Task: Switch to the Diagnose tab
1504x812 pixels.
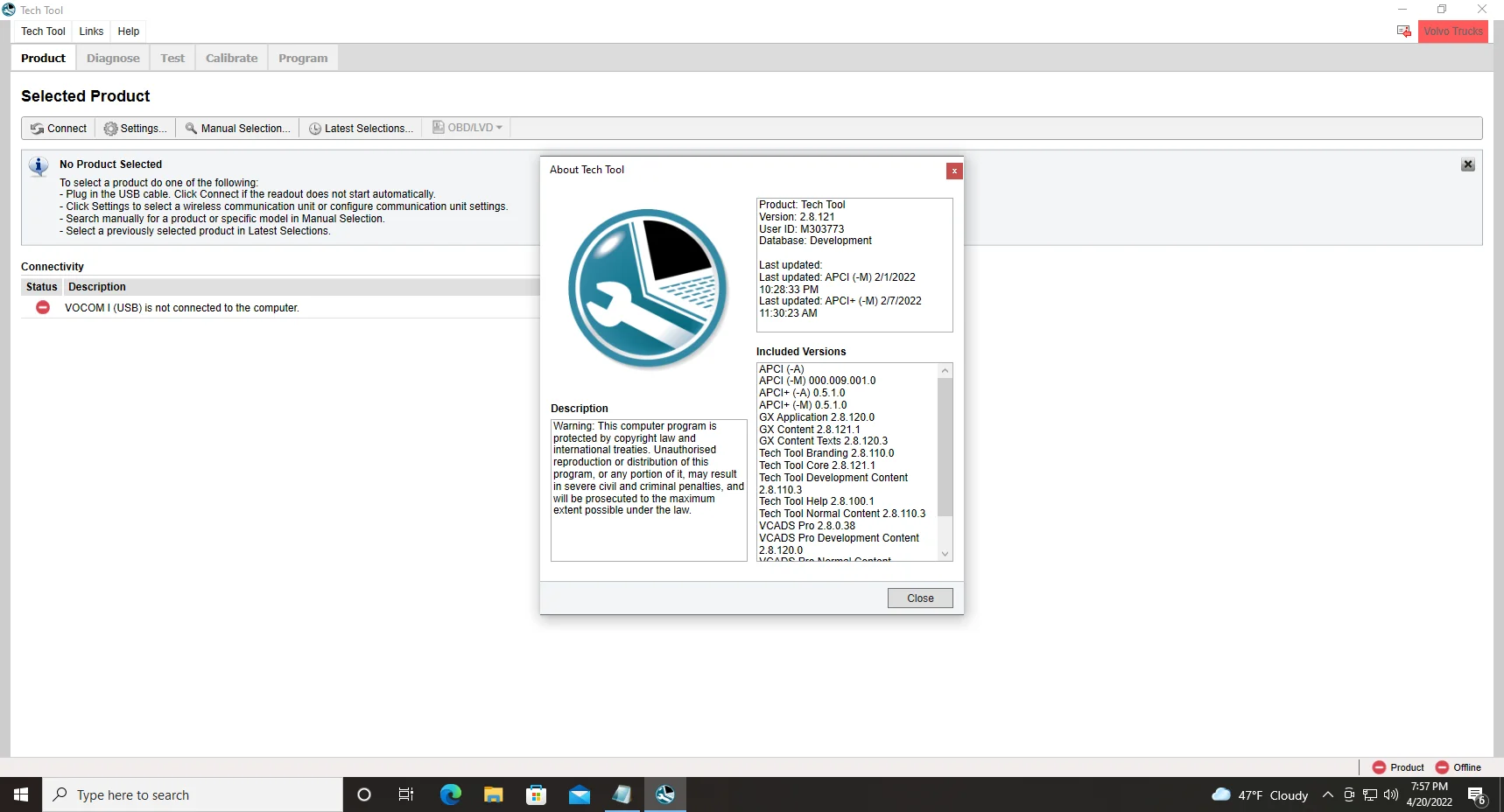Action: [113, 58]
